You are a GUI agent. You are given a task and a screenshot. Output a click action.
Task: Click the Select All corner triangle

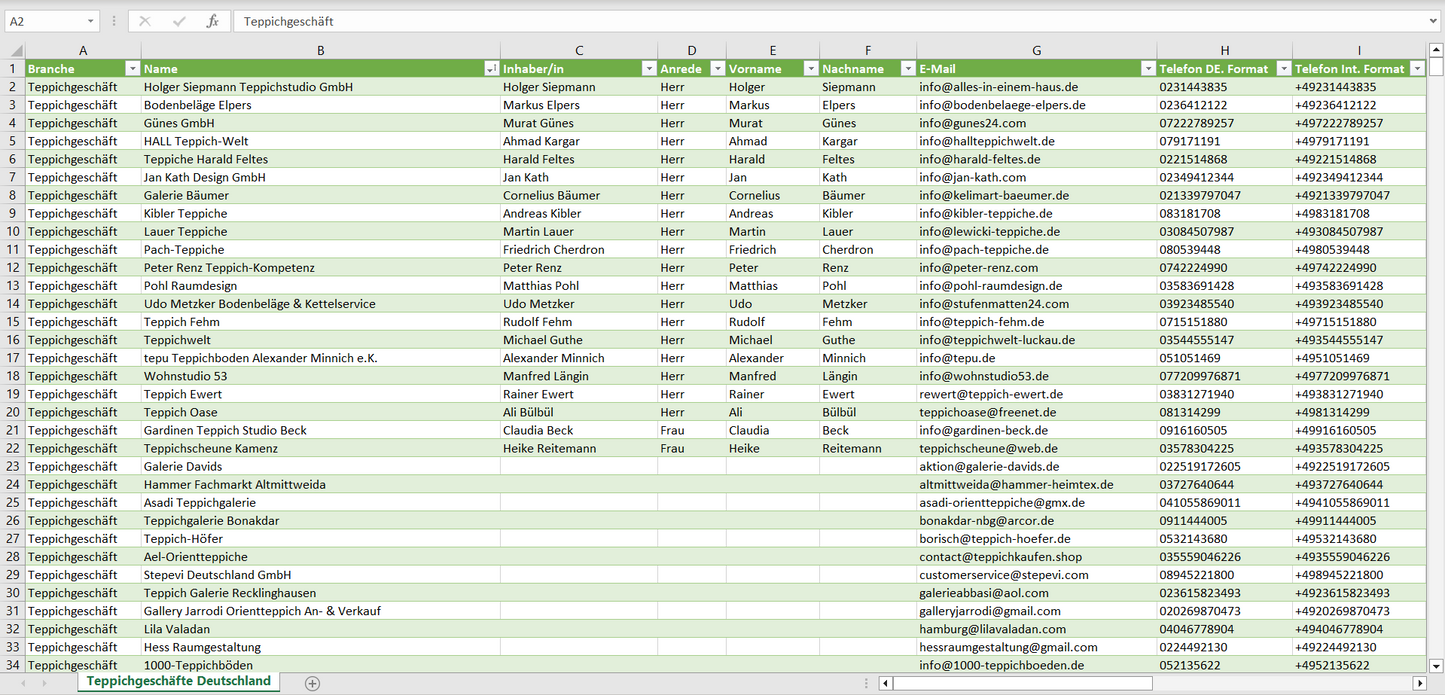point(15,50)
